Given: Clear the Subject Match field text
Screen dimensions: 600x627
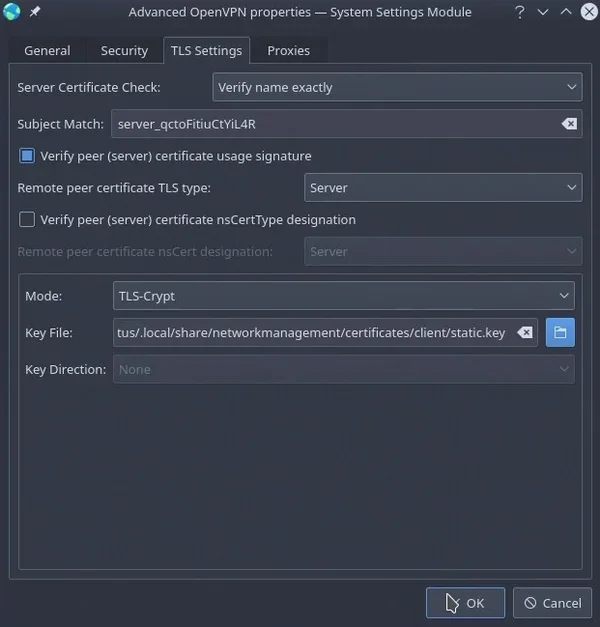Looking at the screenshot, I should [569, 124].
